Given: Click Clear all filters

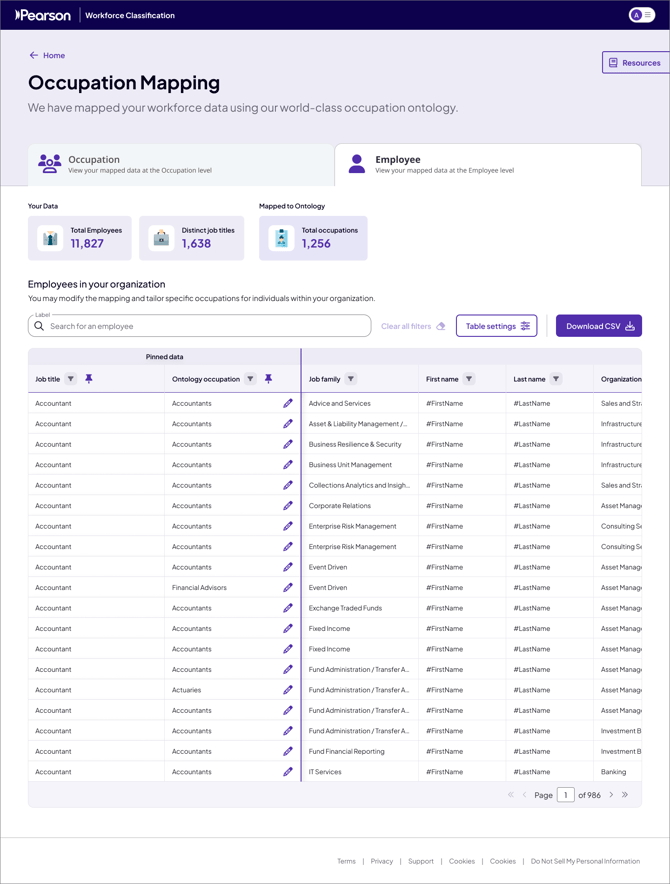Looking at the screenshot, I should click(x=413, y=326).
